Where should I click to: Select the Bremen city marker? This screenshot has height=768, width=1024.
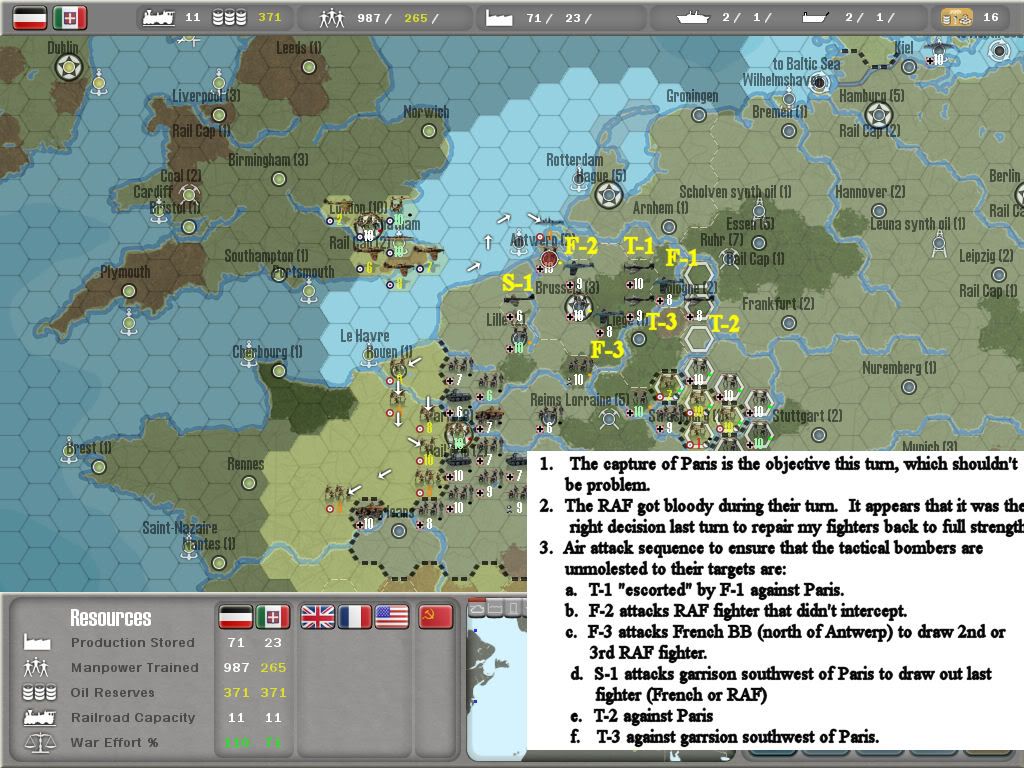click(789, 131)
